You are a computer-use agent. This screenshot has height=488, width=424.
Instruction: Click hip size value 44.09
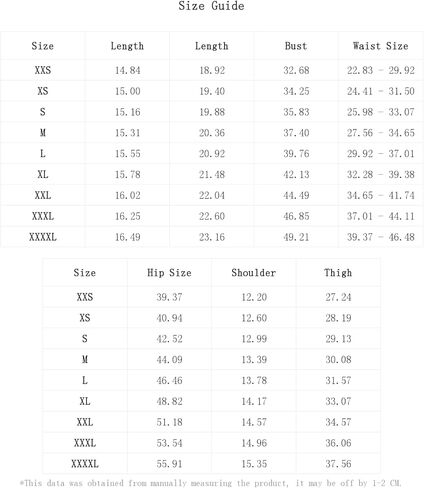(x=169, y=360)
